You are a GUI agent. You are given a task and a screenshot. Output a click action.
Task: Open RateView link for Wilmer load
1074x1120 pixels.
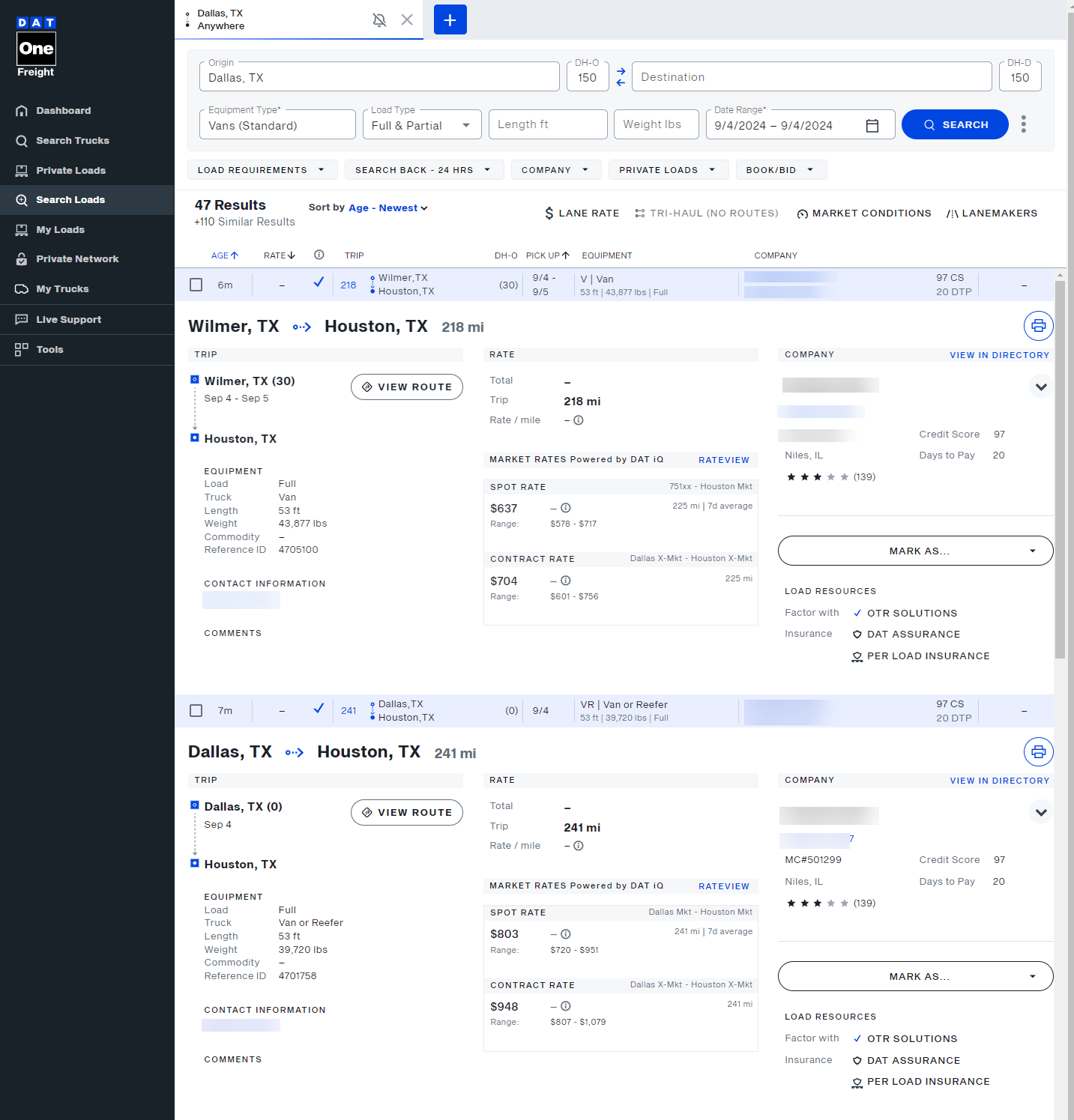pyautogui.click(x=724, y=460)
